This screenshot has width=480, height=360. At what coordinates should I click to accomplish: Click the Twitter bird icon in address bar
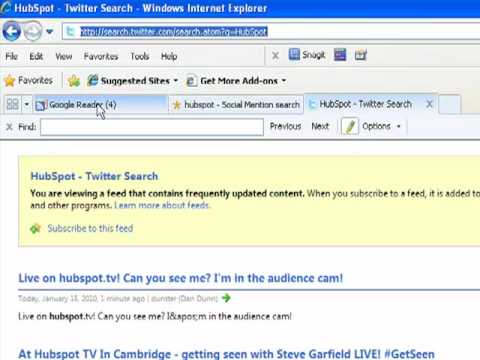70,32
